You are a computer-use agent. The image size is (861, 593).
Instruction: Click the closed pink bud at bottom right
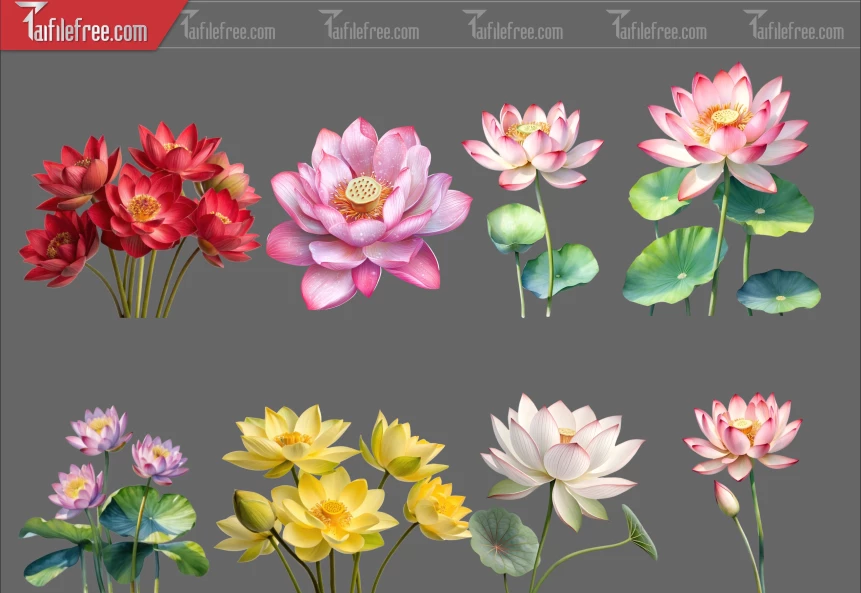click(727, 499)
